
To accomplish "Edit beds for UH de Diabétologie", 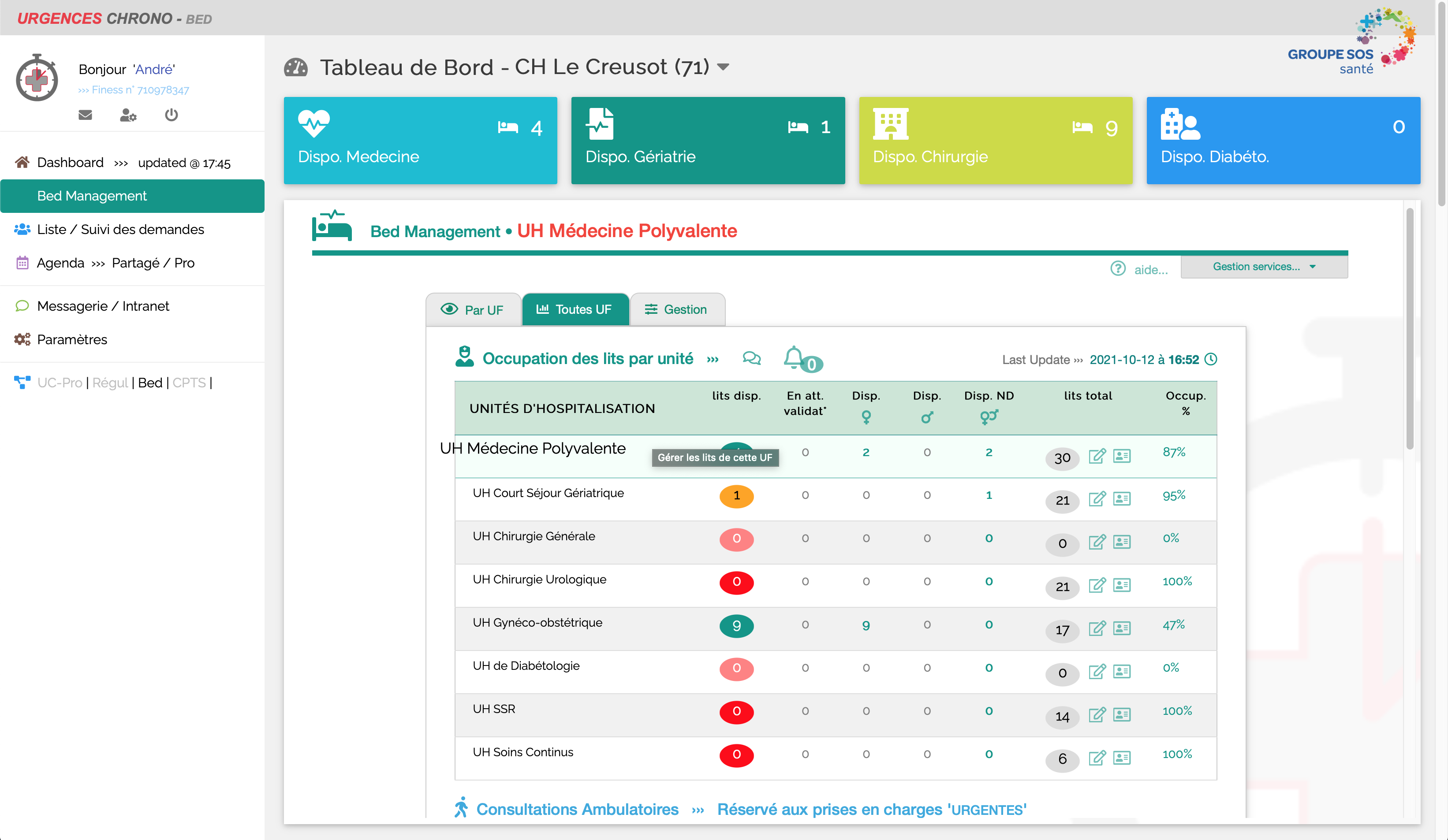I will [x=1097, y=671].
